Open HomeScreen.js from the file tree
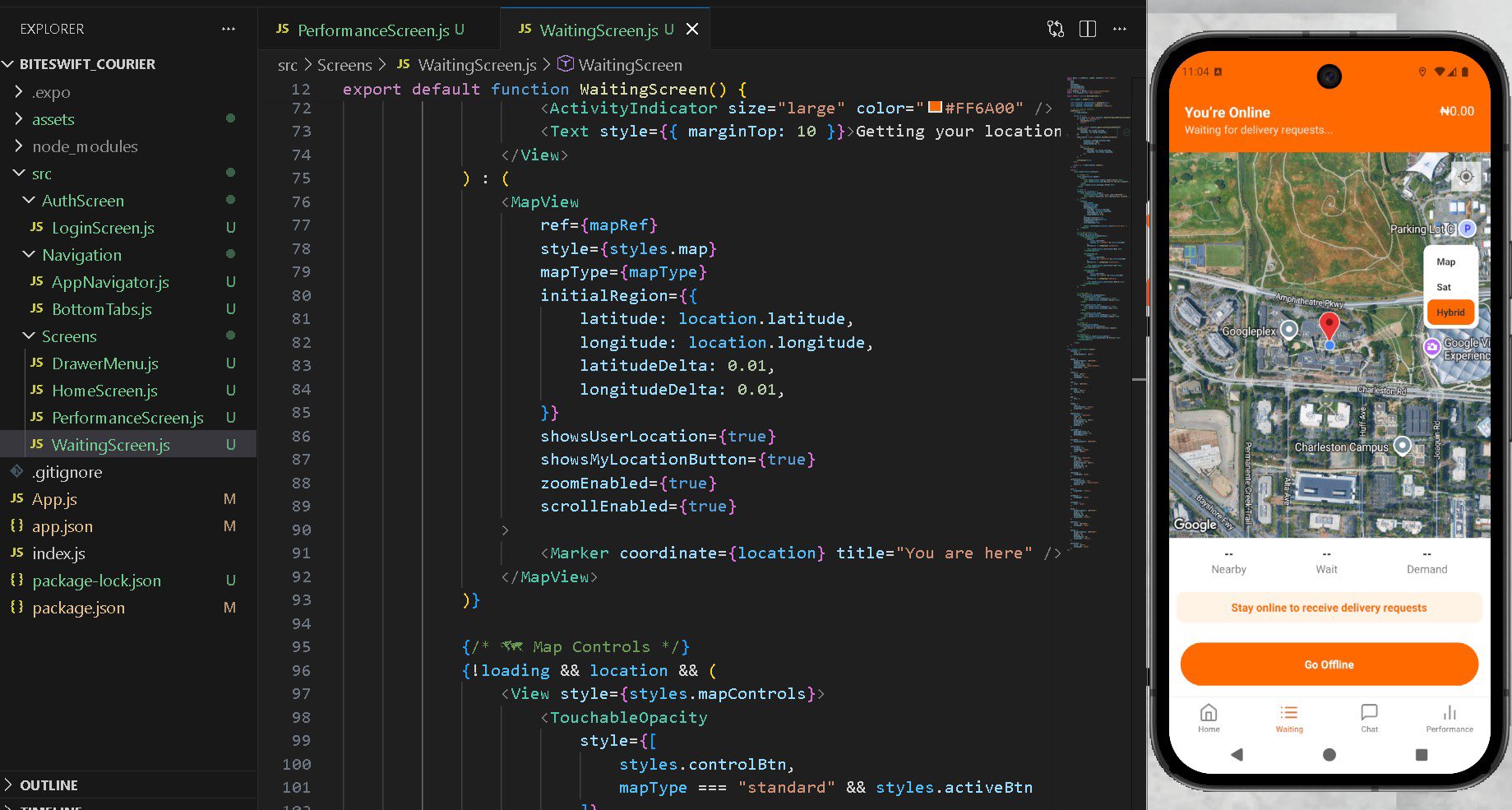 click(x=104, y=391)
